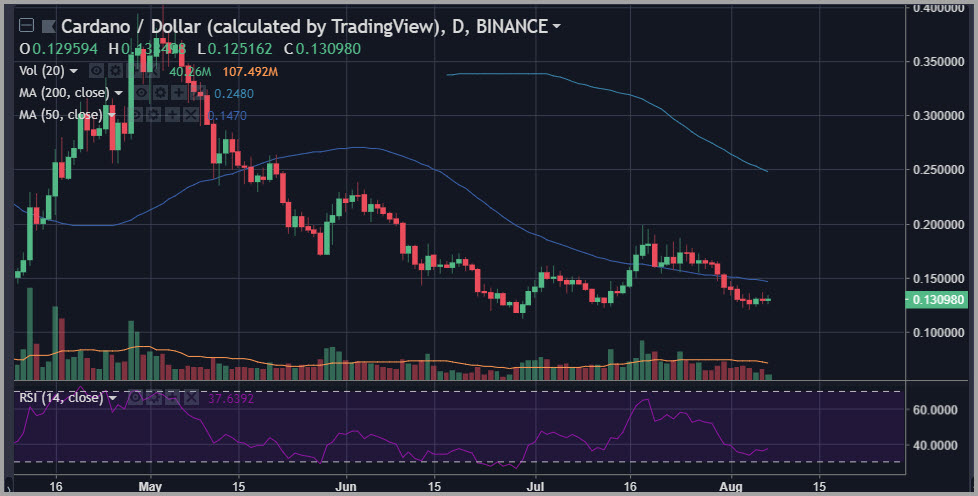Select the Vol (20) indicator label
Image resolution: width=978 pixels, height=496 pixels.
tap(41, 71)
